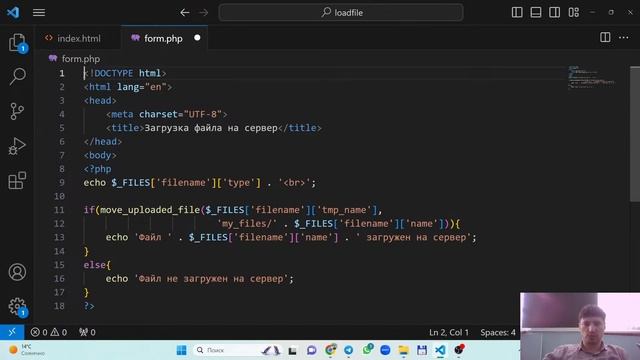This screenshot has height=360, width=640.
Task: Click the Spaces: 4 indentation indicator
Action: 498,332
